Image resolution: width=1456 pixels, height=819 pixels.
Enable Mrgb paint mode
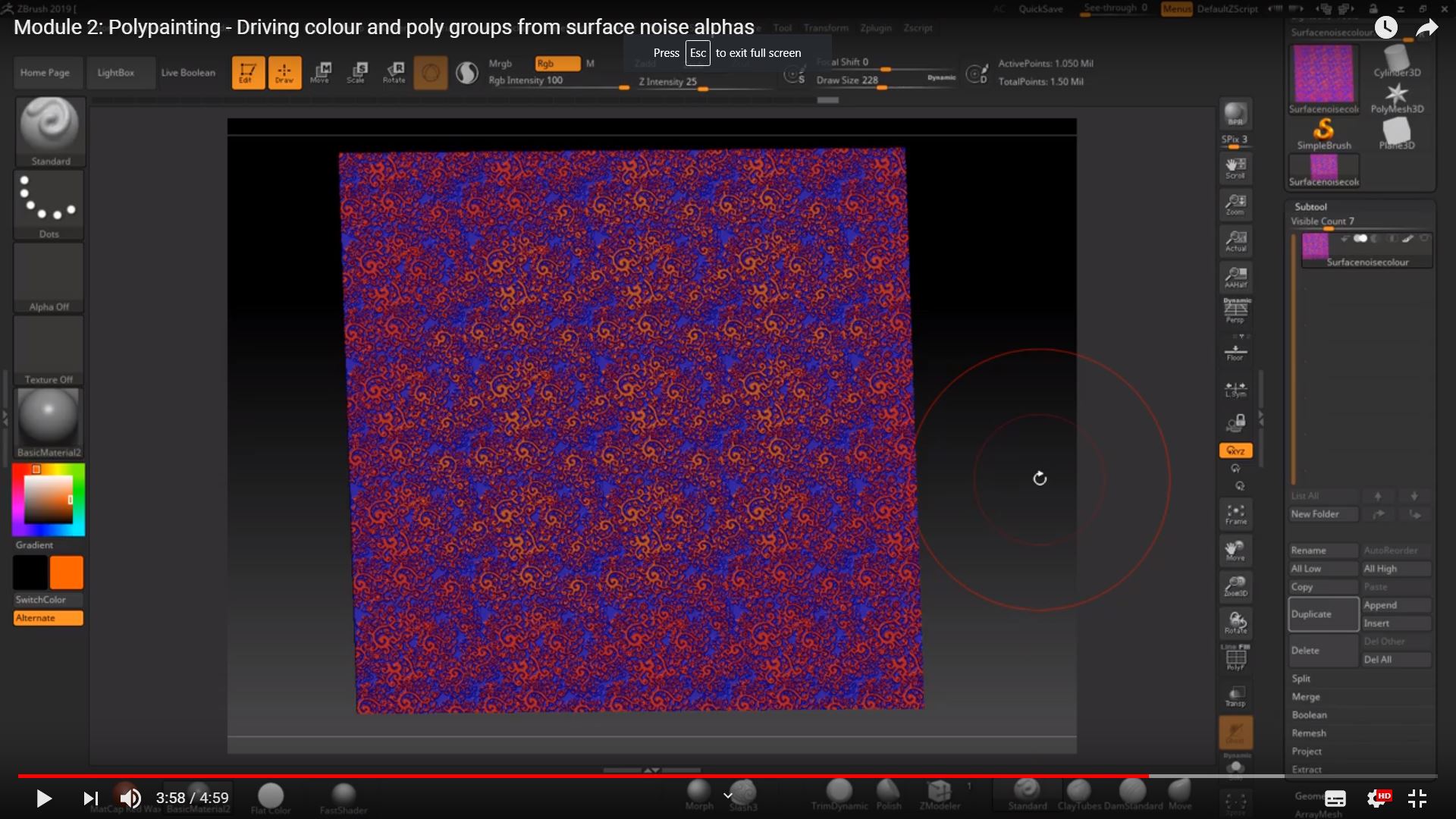(500, 64)
